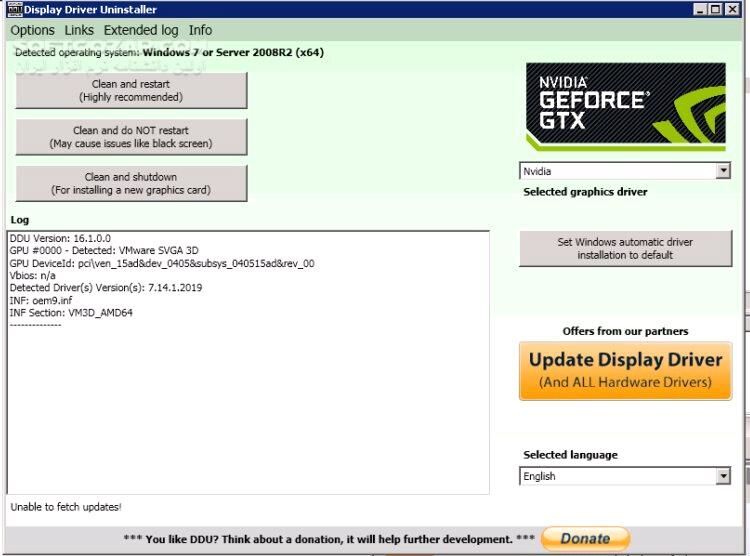Viewport: 750px width, 556px height.
Task: Click the 'Selected language' label
Action: tap(570, 455)
